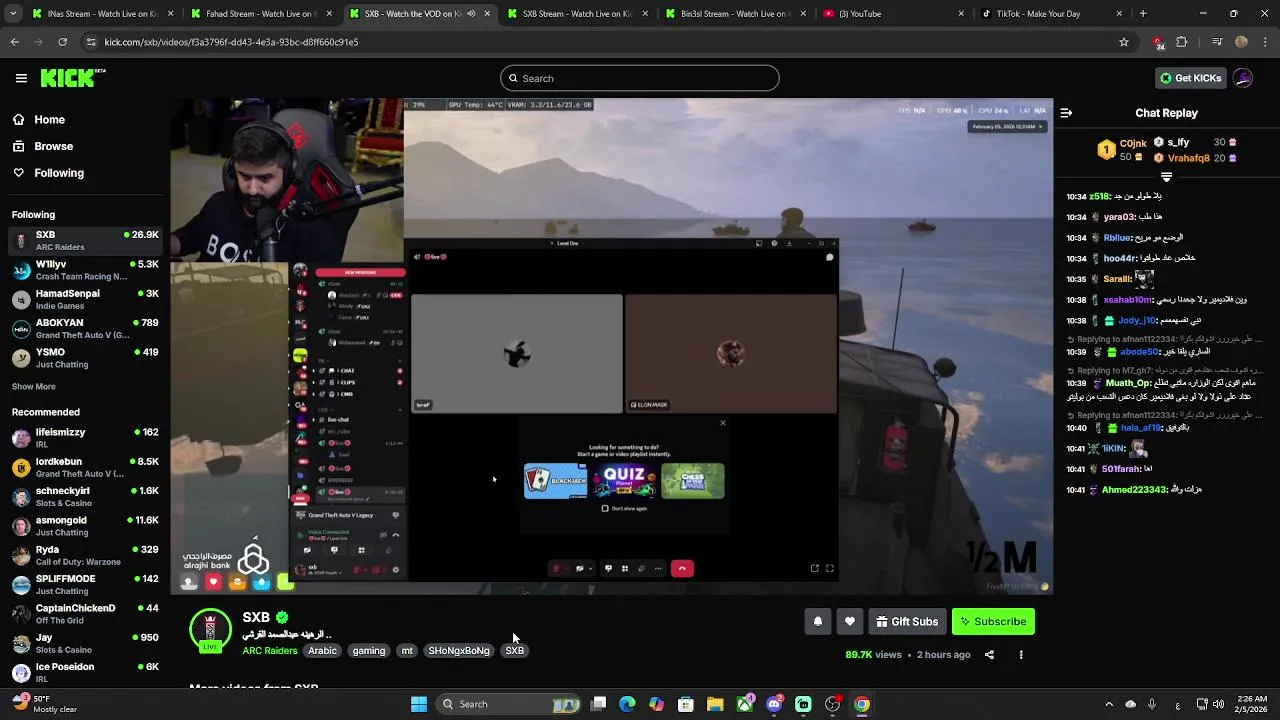Open the video more options menu
Viewport: 1280px width, 720px height.
point(1021,655)
